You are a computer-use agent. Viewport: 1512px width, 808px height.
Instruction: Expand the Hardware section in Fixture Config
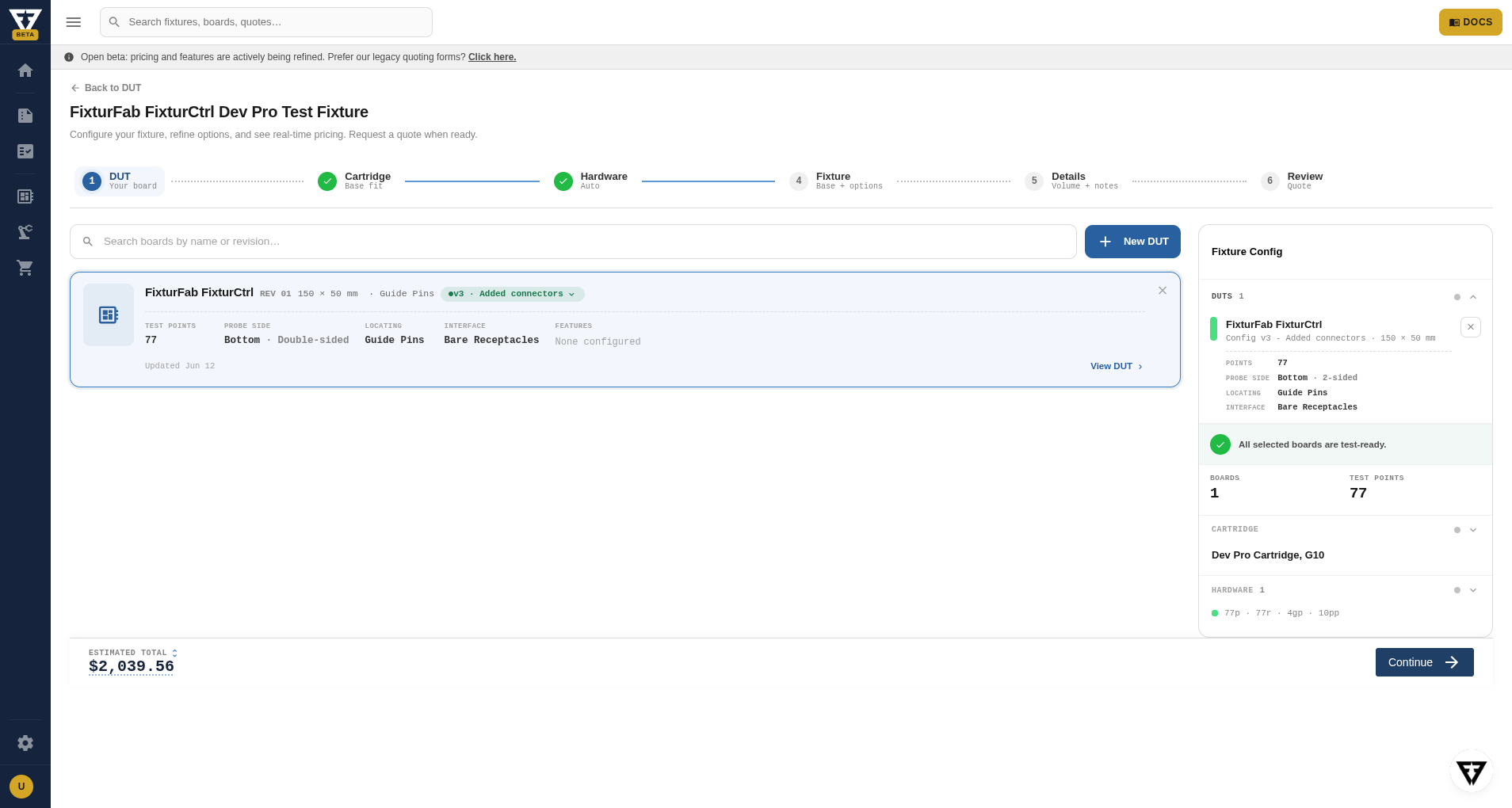1473,590
